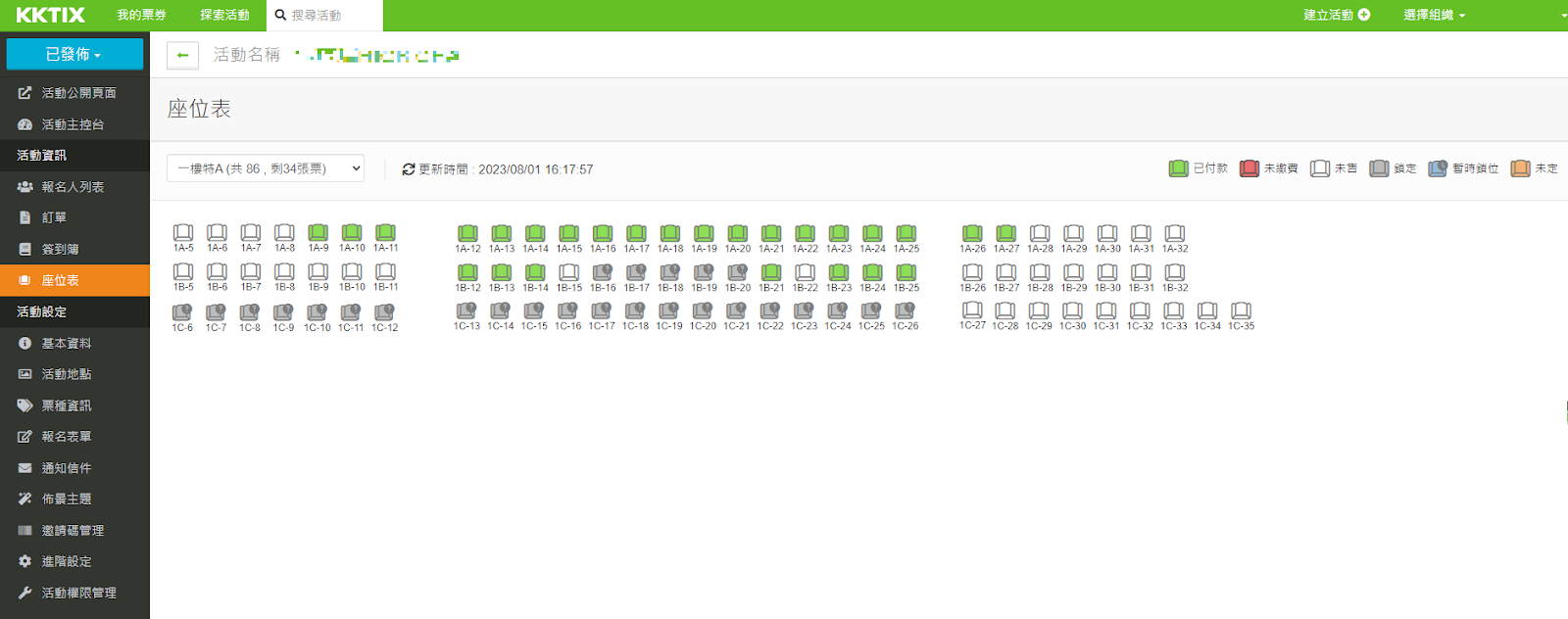Open 探索活動 in top navigation

224,15
